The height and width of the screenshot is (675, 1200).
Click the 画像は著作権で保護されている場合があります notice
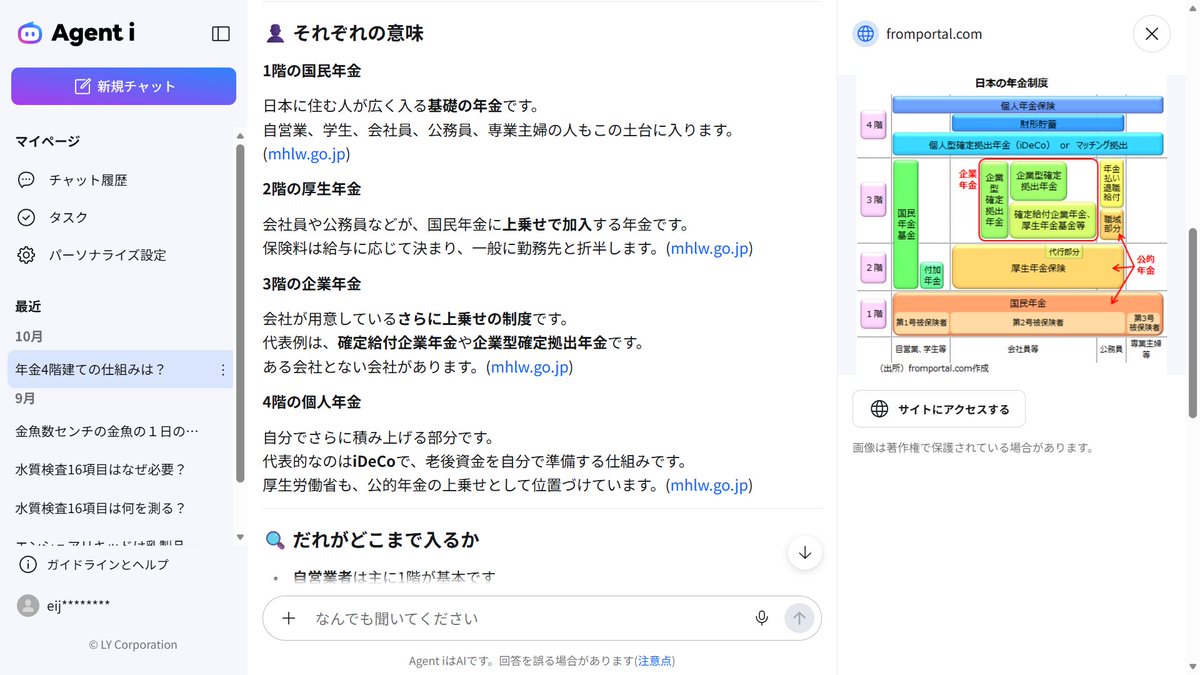click(973, 448)
